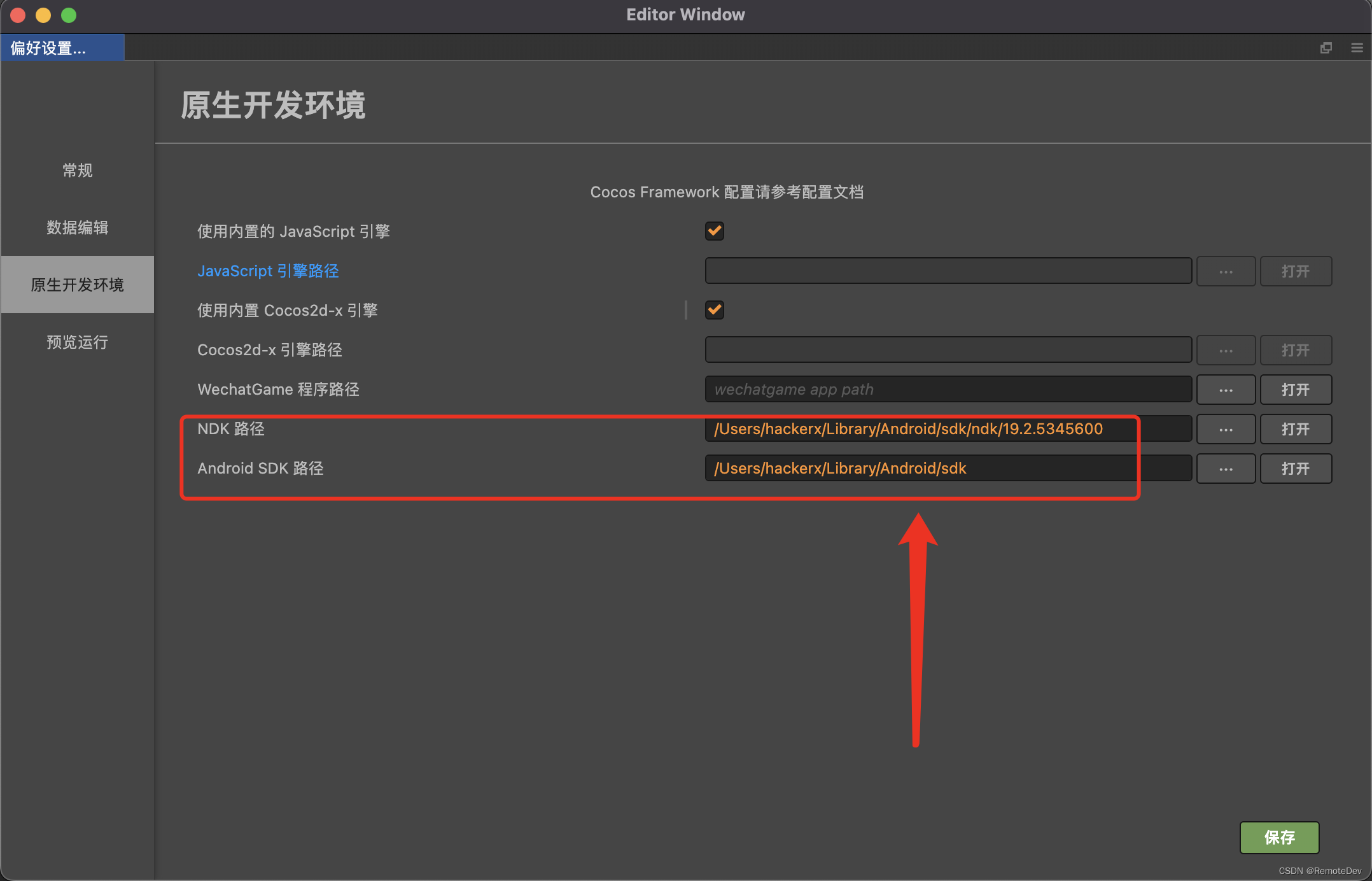The width and height of the screenshot is (1372, 881).
Task: Select the 原生开发环境 section
Action: pyautogui.click(x=78, y=285)
